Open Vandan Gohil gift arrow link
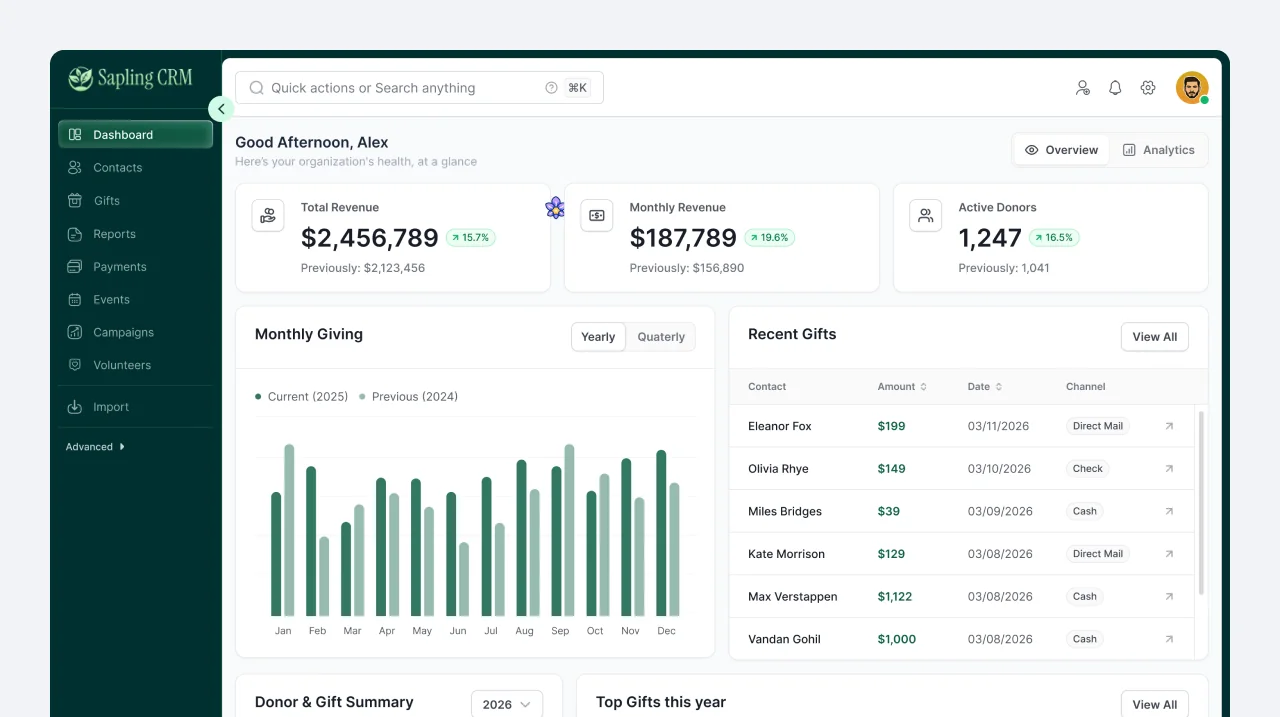 coord(1169,639)
